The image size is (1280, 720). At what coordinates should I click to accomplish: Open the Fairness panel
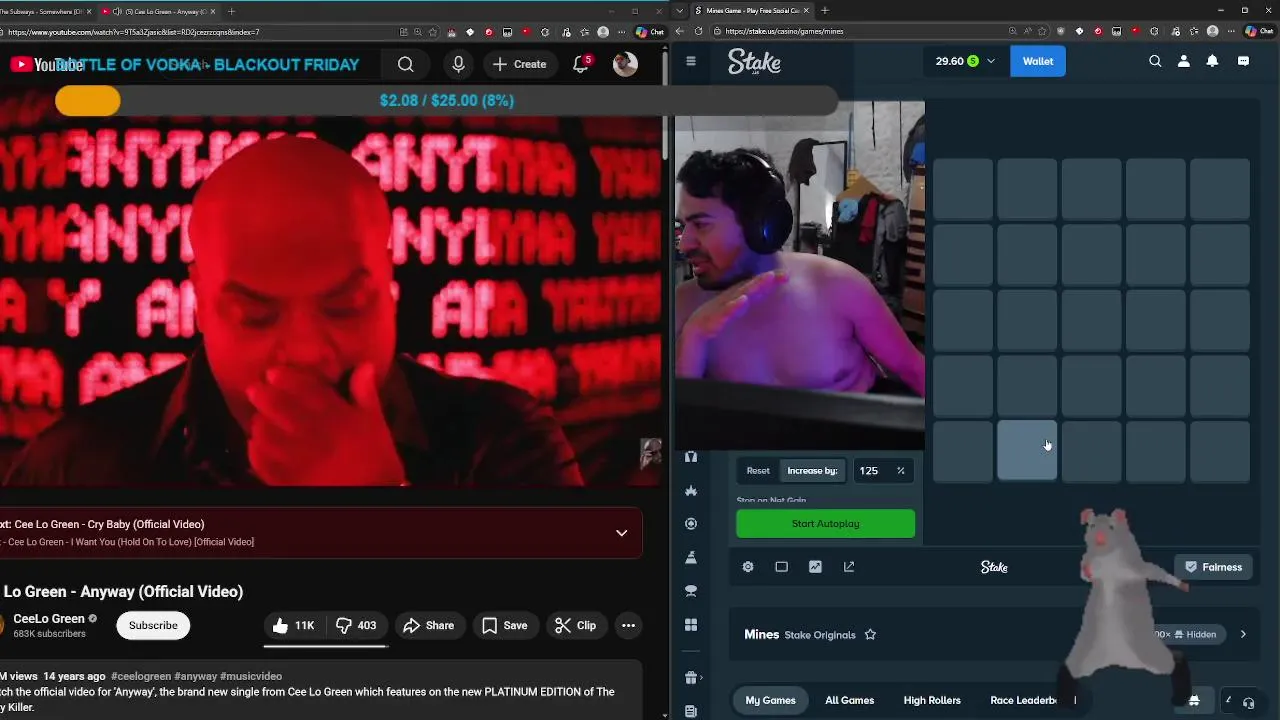(x=1212, y=567)
